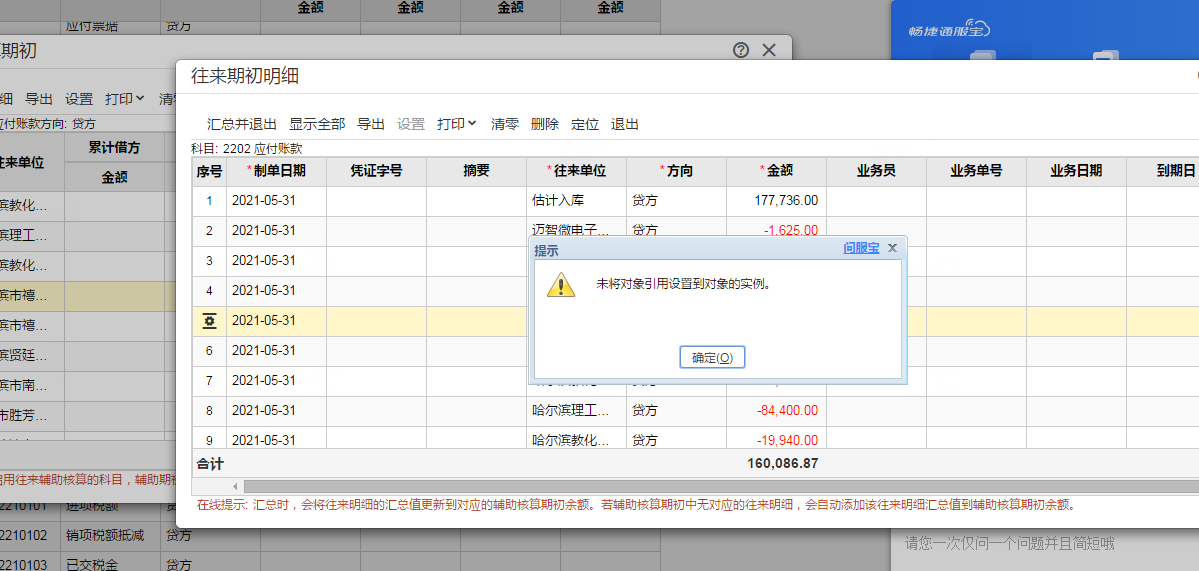Click the 制单日期 column header
Screen dimensions: 1199x571
[276, 171]
